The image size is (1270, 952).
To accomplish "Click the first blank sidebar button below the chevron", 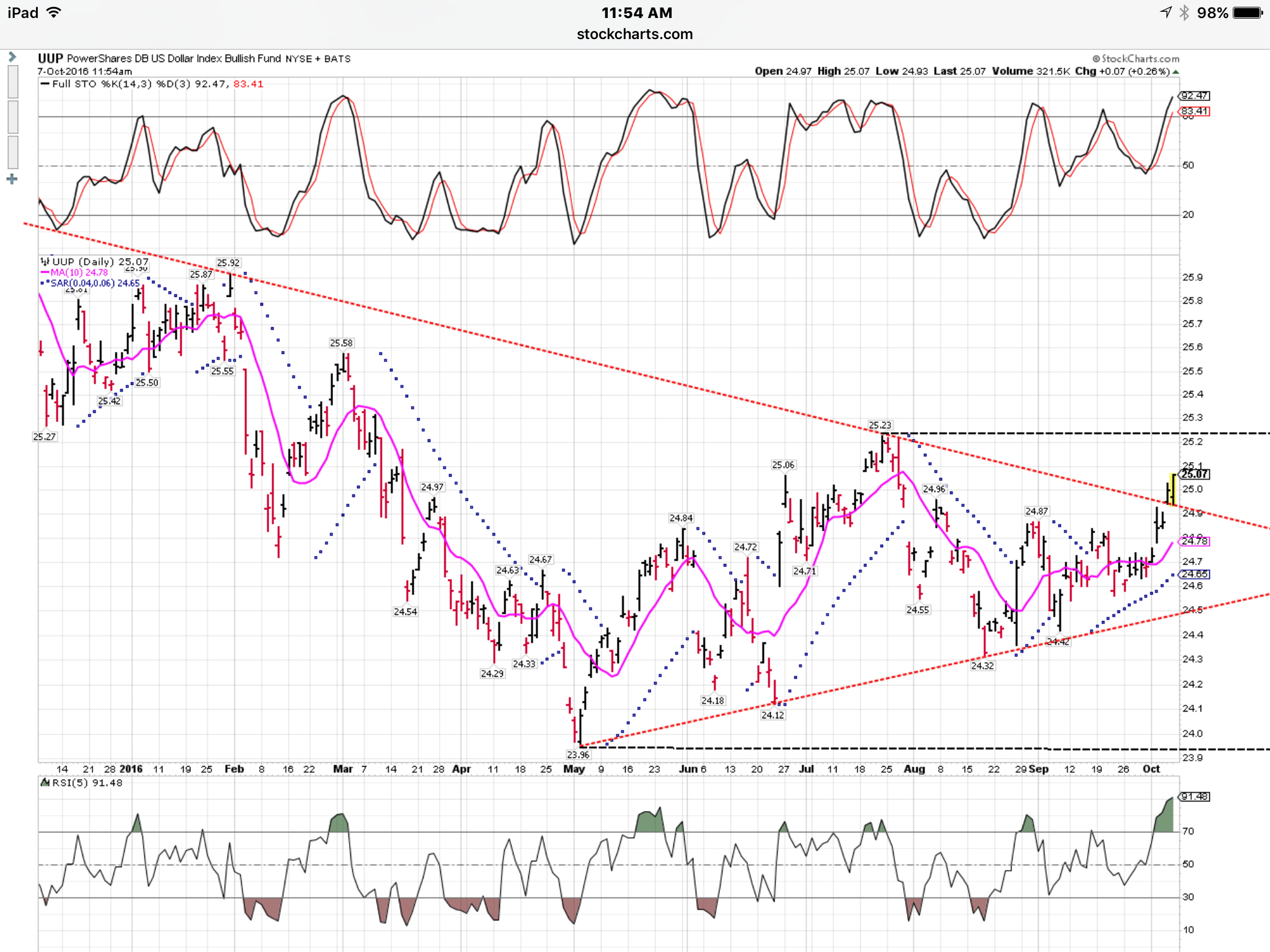I will pyautogui.click(x=12, y=81).
